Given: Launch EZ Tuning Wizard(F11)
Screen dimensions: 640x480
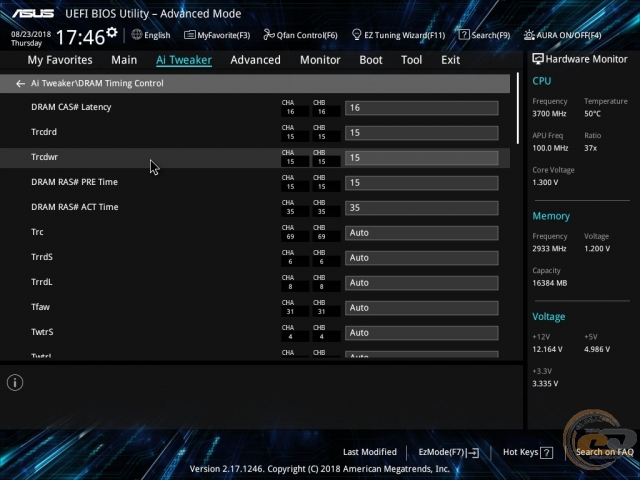Looking at the screenshot, I should pyautogui.click(x=398, y=35).
